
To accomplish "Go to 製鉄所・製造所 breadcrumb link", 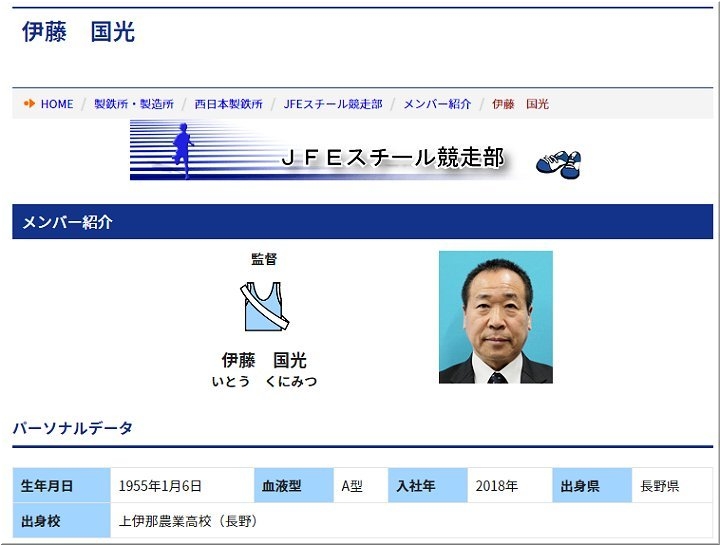I will 134,104.
